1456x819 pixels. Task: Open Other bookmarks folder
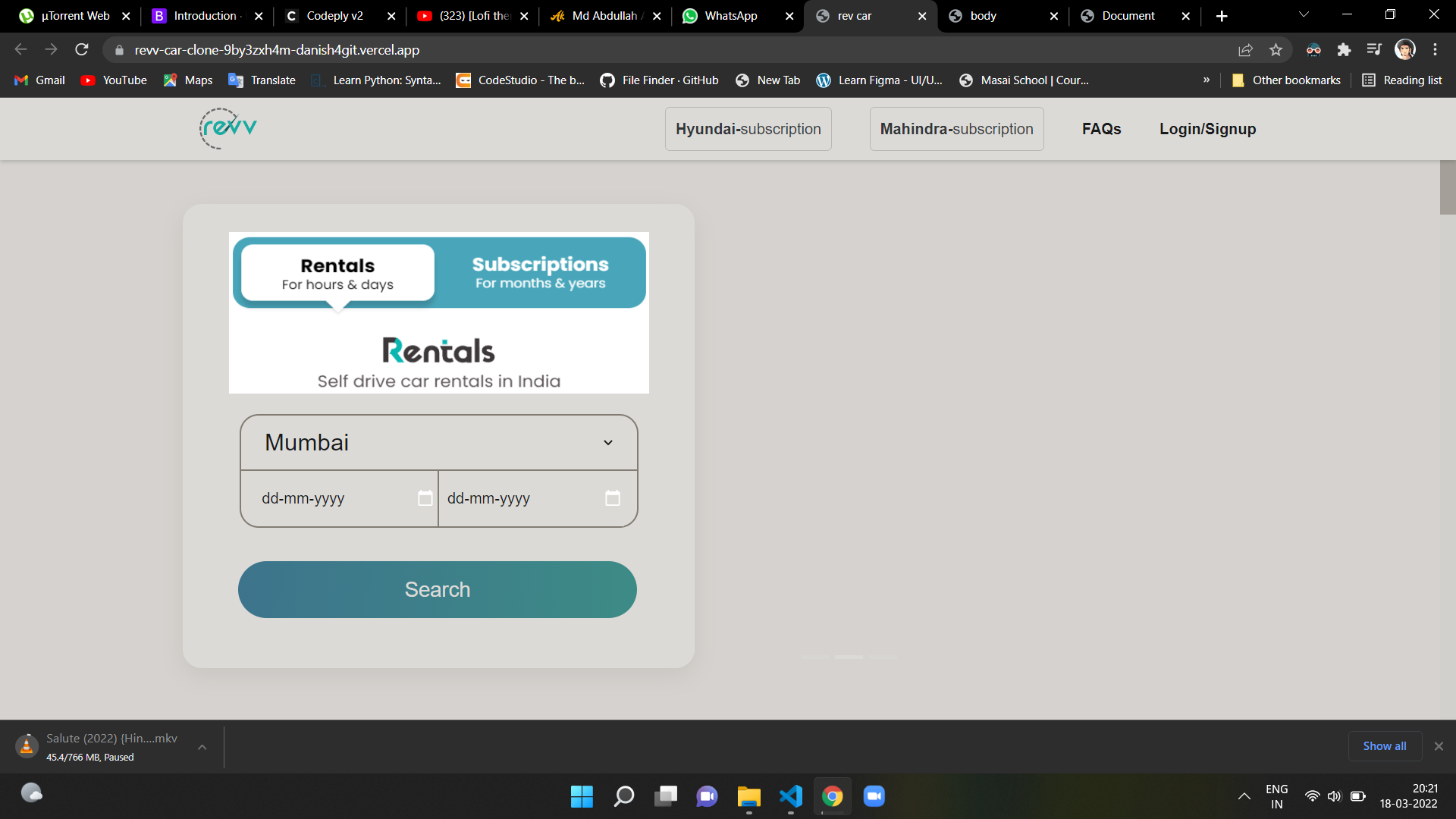(1286, 80)
